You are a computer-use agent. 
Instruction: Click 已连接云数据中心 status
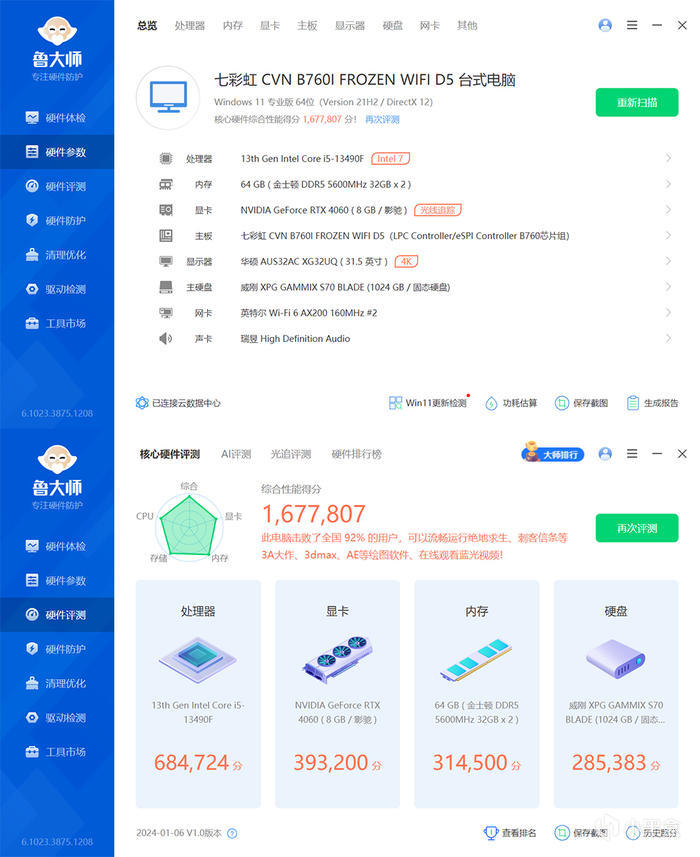pyautogui.click(x=178, y=403)
